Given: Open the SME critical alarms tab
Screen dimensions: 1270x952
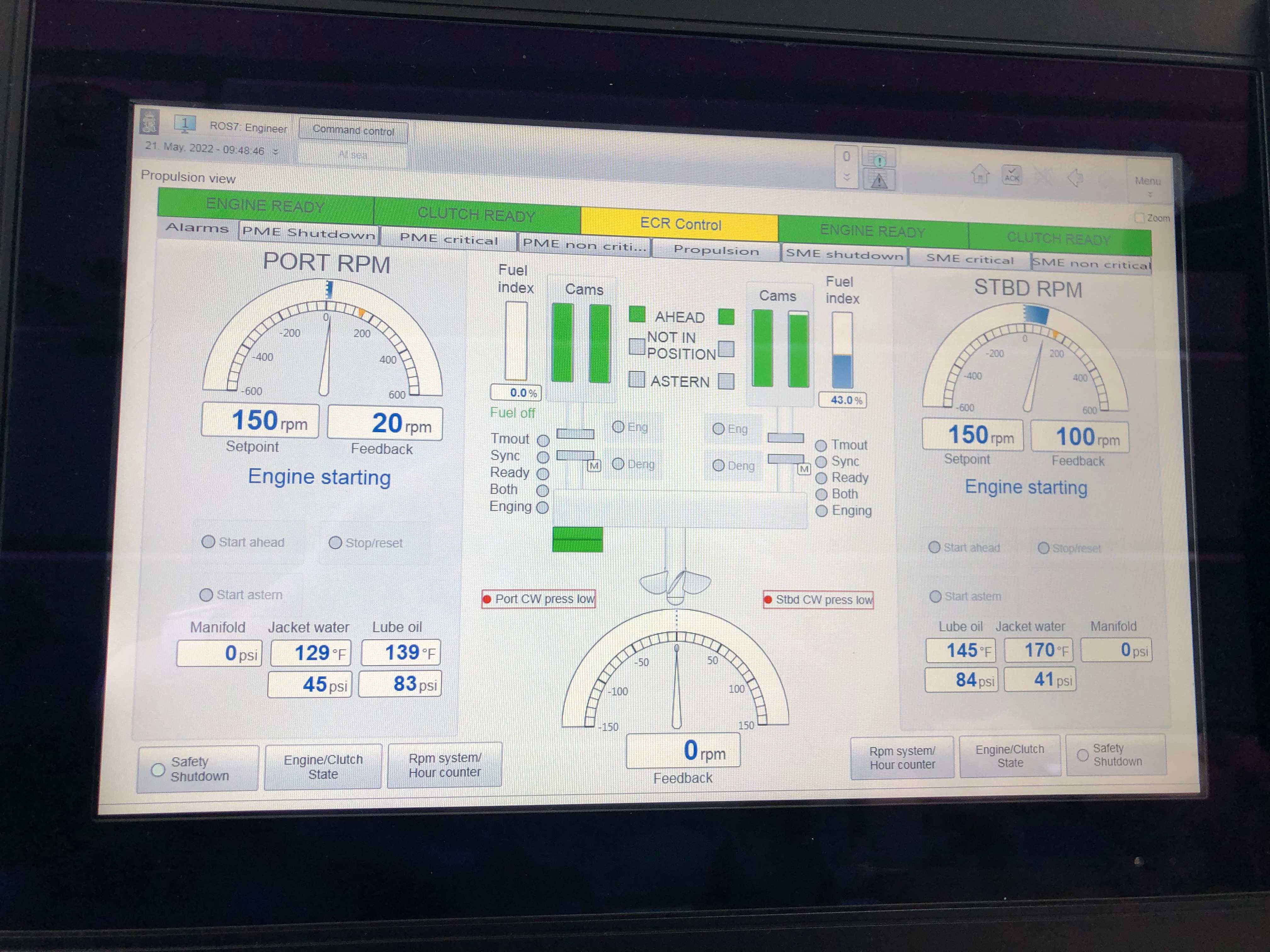Looking at the screenshot, I should 970,259.
